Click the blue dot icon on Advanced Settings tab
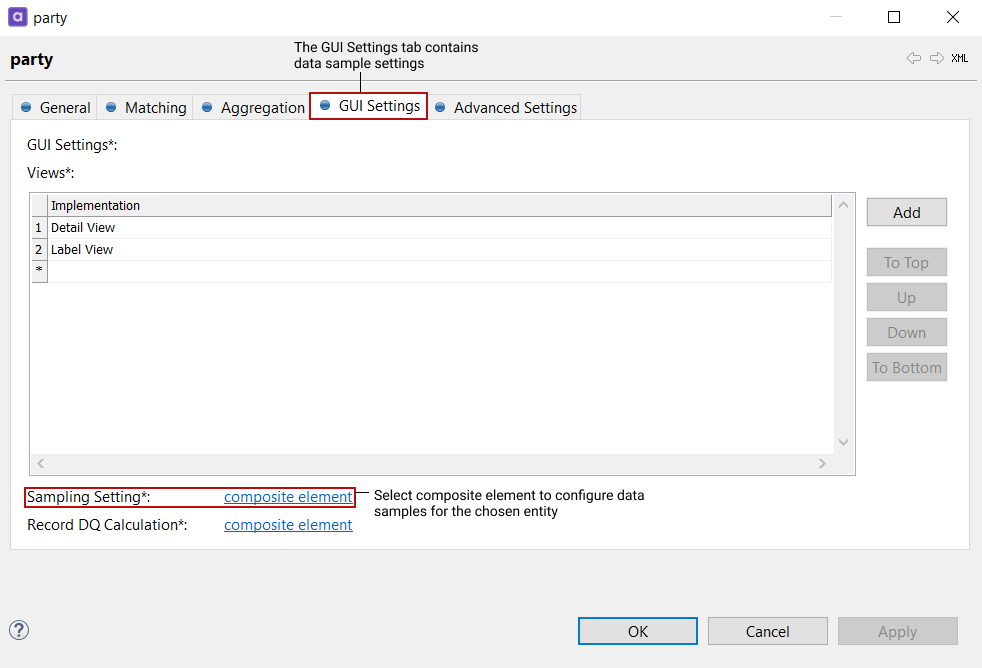Image resolution: width=982 pixels, height=668 pixels. pyautogui.click(x=439, y=107)
